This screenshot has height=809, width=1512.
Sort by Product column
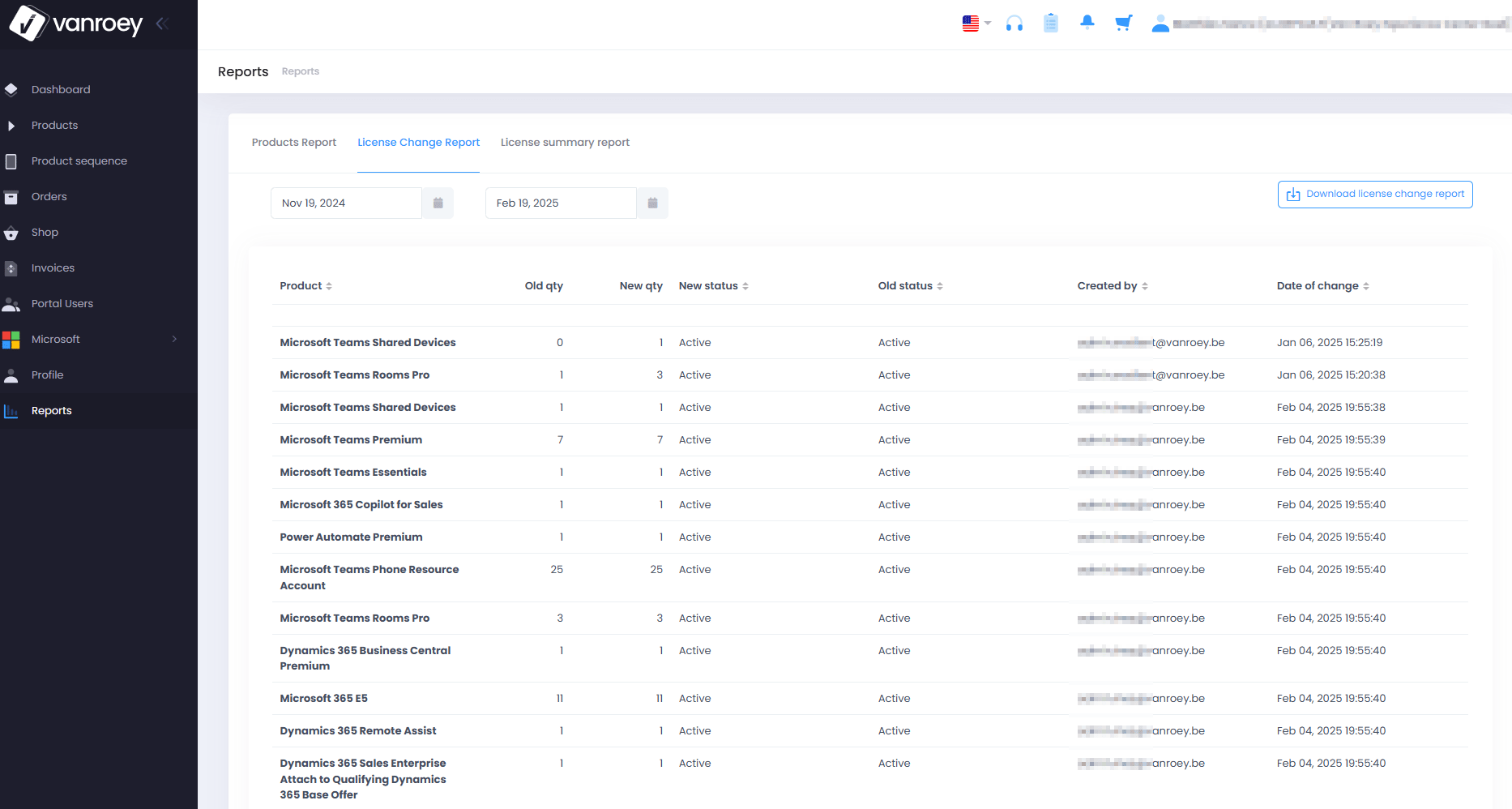306,285
